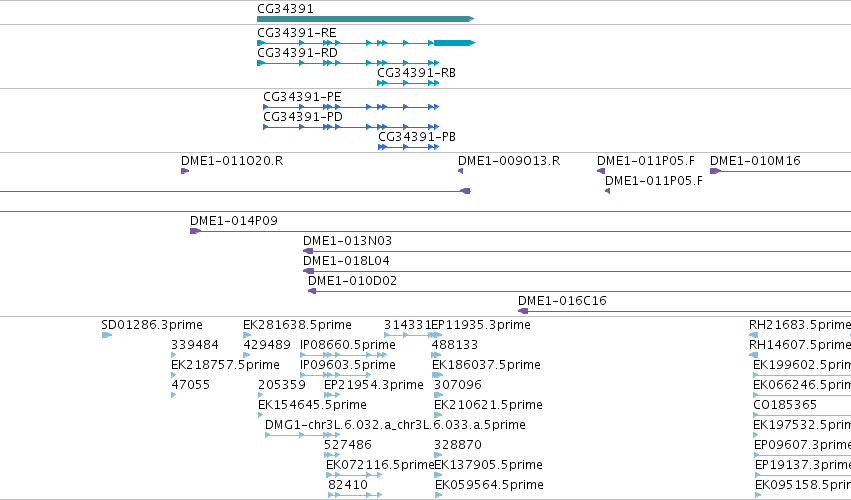The width and height of the screenshot is (851, 500).
Task: Select the DMG1-chr3L.6.032.a EST label
Action: tap(395, 426)
